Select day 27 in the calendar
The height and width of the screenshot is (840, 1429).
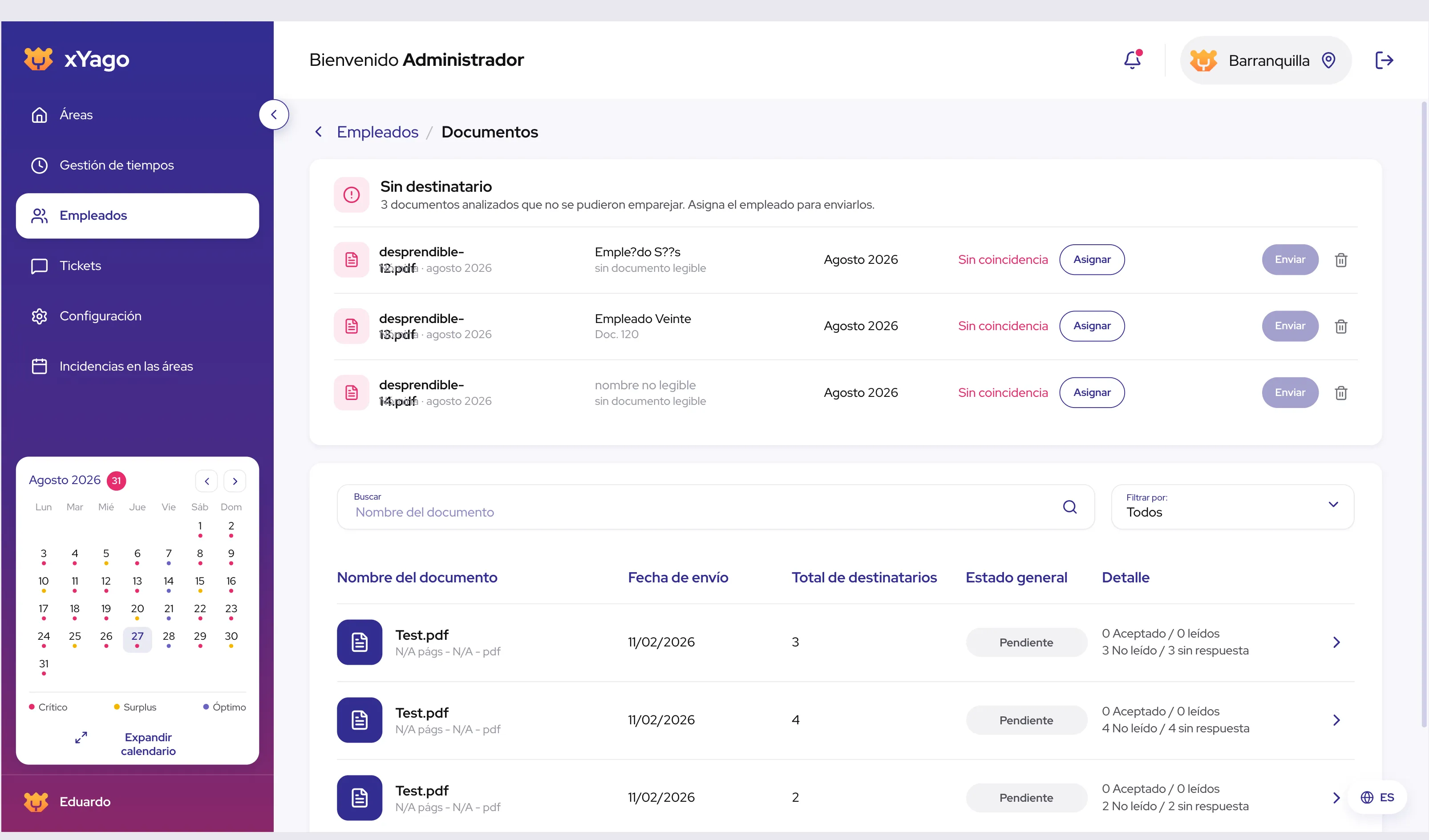(x=137, y=639)
